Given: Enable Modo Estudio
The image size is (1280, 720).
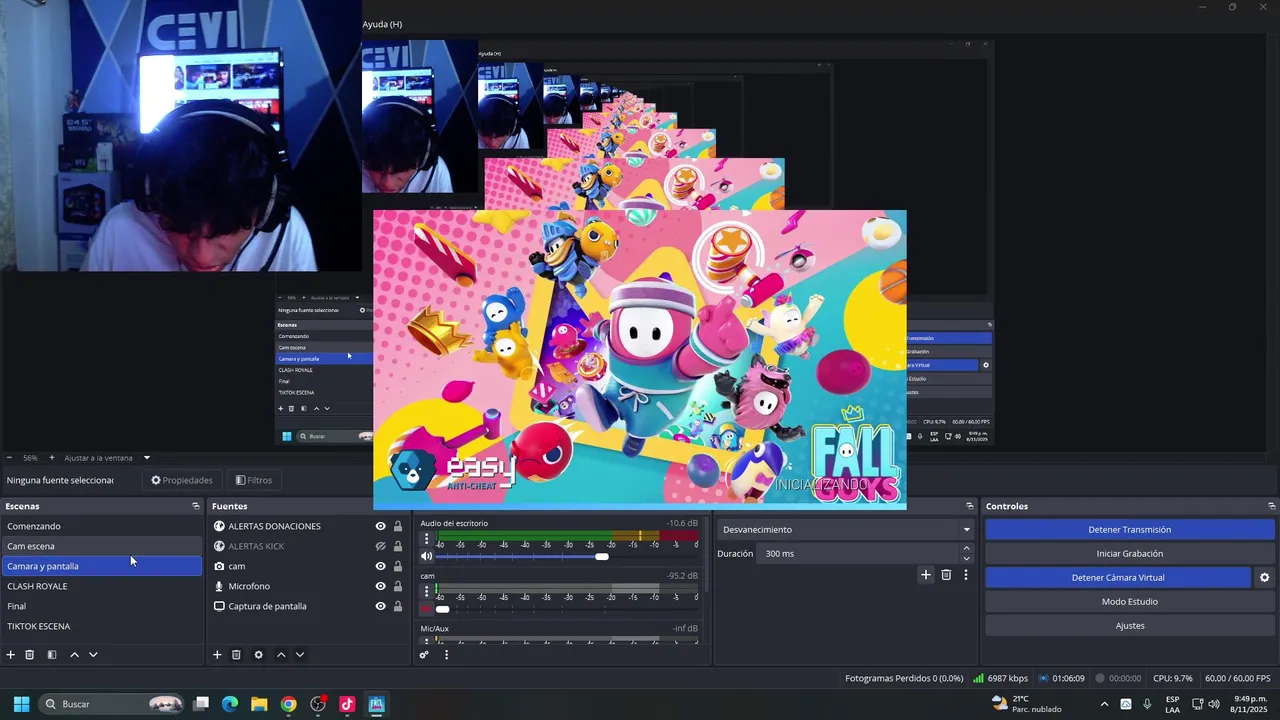Looking at the screenshot, I should click(x=1129, y=602).
